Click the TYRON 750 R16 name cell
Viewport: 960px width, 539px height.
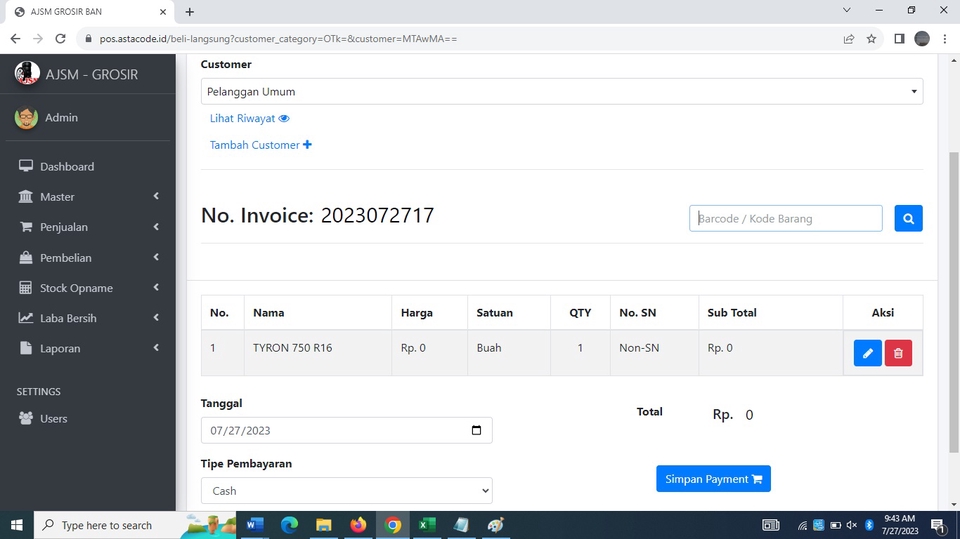pyautogui.click(x=318, y=353)
